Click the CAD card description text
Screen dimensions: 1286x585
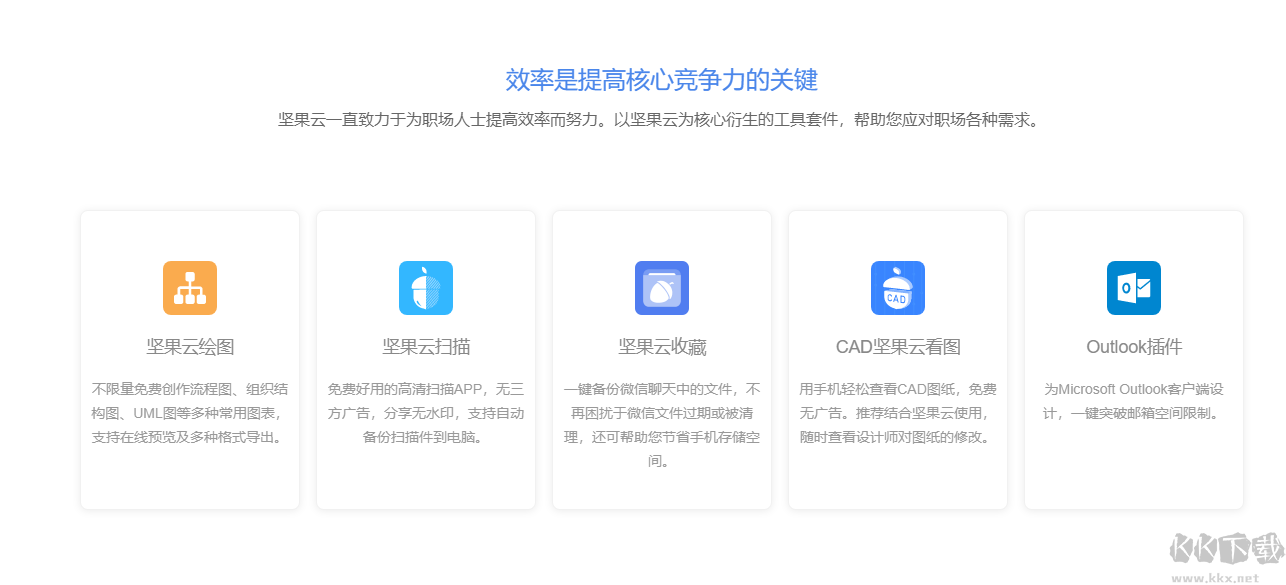[897, 413]
